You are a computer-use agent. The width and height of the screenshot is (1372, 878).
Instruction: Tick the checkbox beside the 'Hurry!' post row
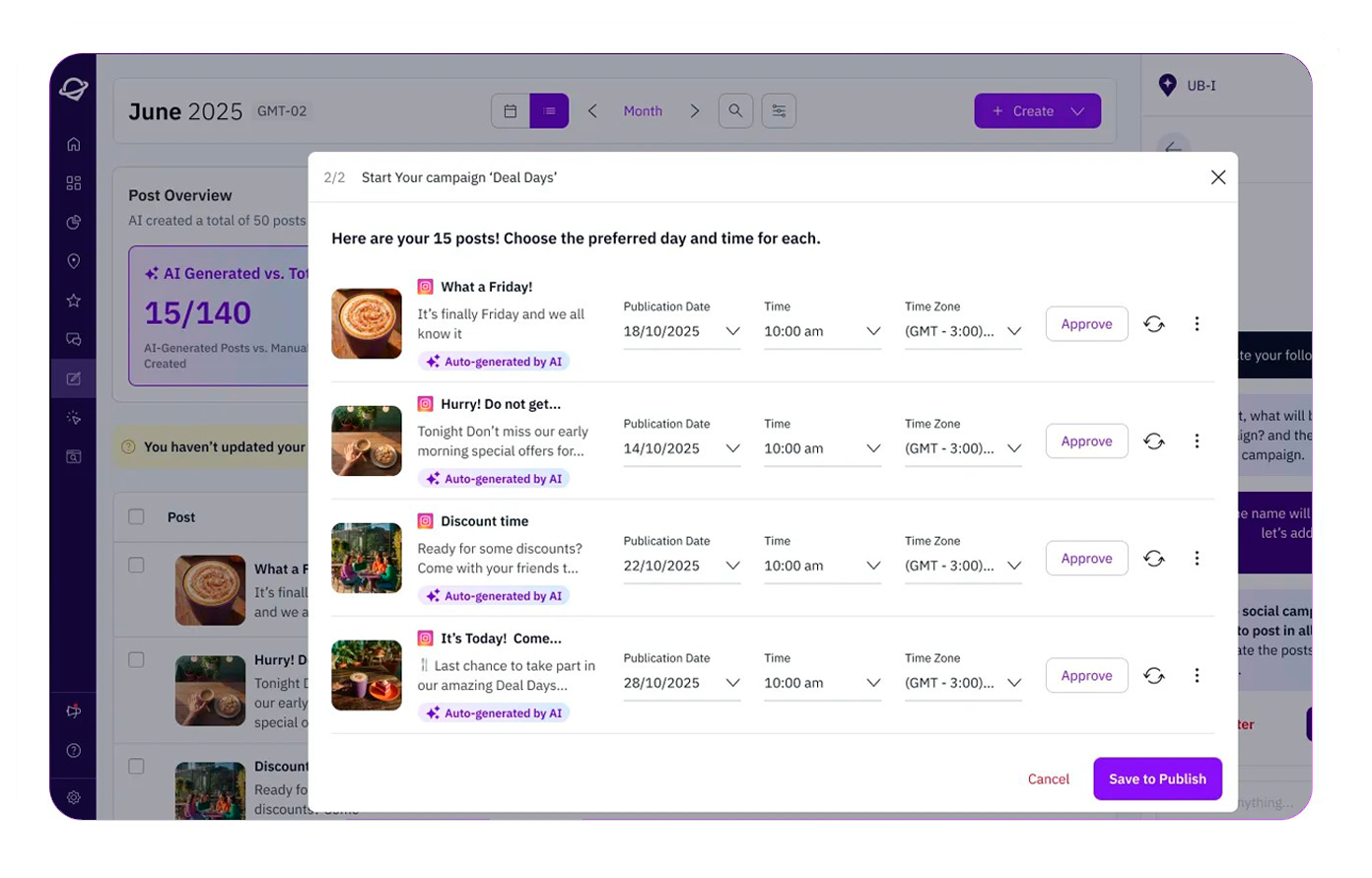pyautogui.click(x=136, y=660)
